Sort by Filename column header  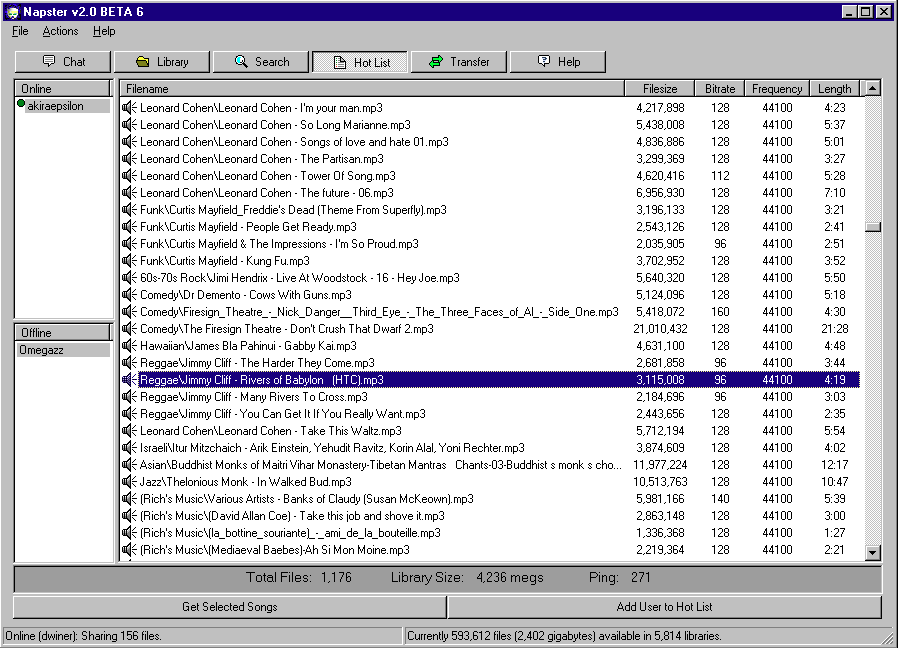(372, 89)
